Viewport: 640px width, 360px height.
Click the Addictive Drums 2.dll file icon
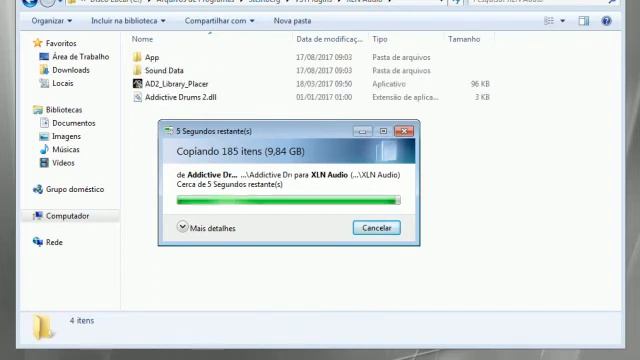click(138, 97)
